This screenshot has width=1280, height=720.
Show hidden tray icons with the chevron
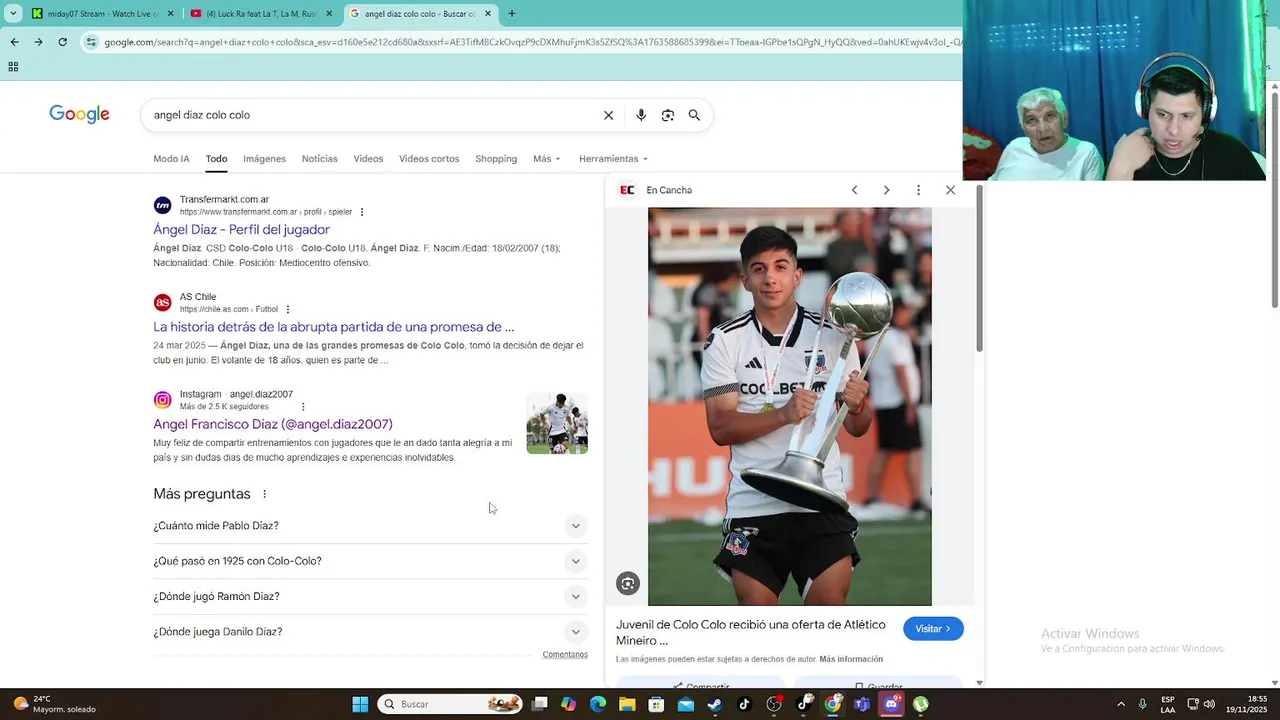[x=1121, y=704]
